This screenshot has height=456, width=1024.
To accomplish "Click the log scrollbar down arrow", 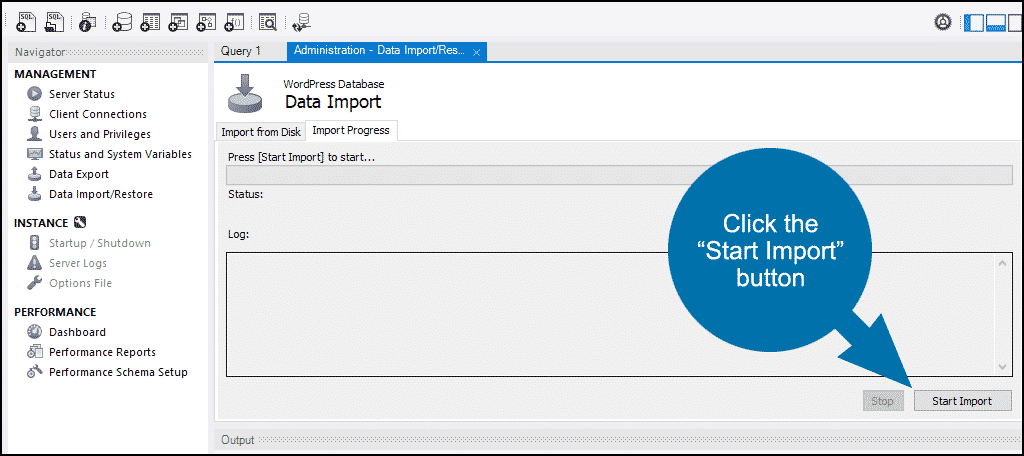I will click(1003, 367).
